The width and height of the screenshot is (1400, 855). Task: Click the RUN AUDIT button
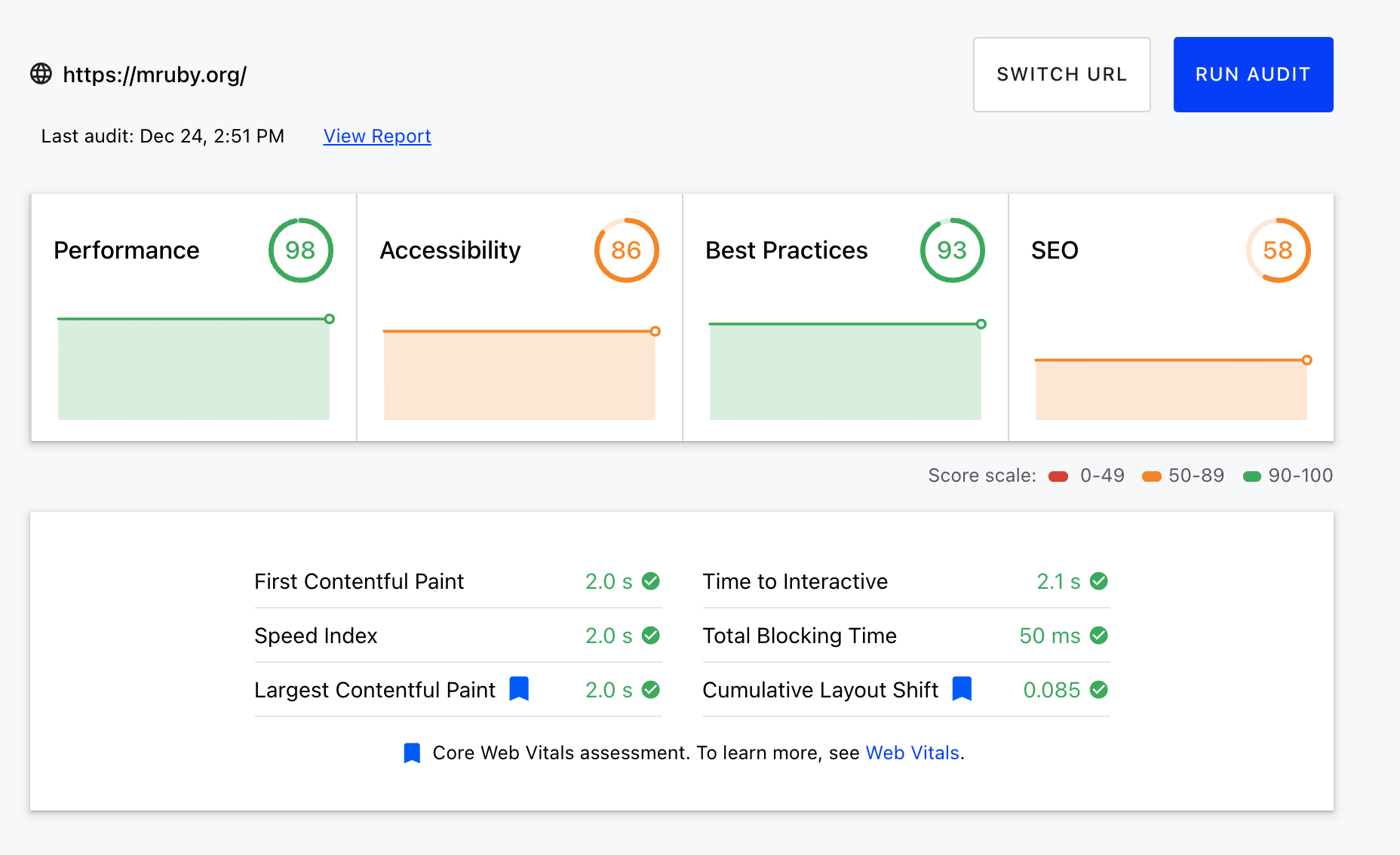pos(1253,75)
